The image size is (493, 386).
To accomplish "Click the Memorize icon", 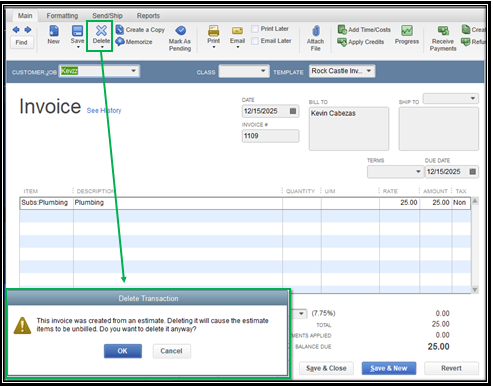I will tap(120, 42).
